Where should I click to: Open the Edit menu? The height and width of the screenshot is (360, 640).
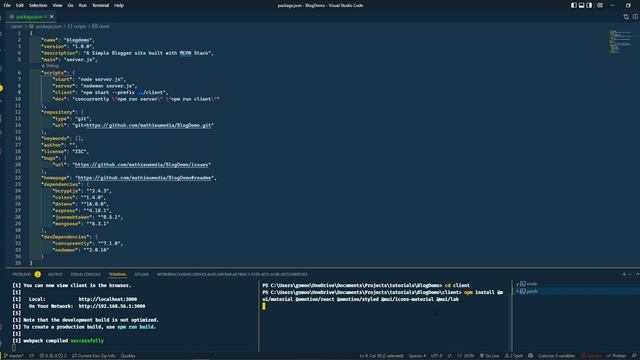point(20,5)
